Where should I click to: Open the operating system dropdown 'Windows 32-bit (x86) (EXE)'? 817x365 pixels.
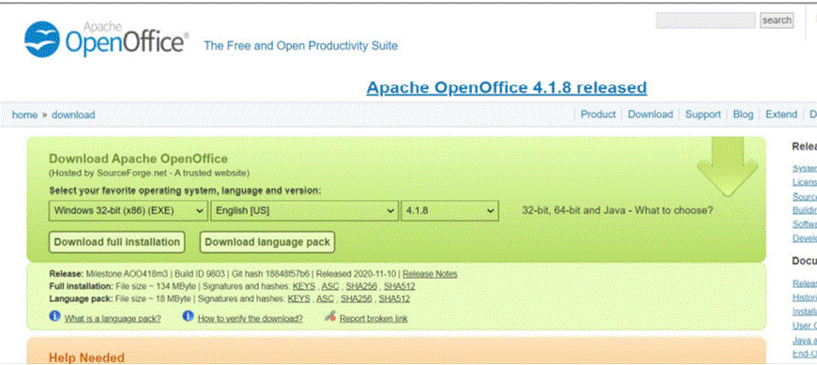click(128, 211)
